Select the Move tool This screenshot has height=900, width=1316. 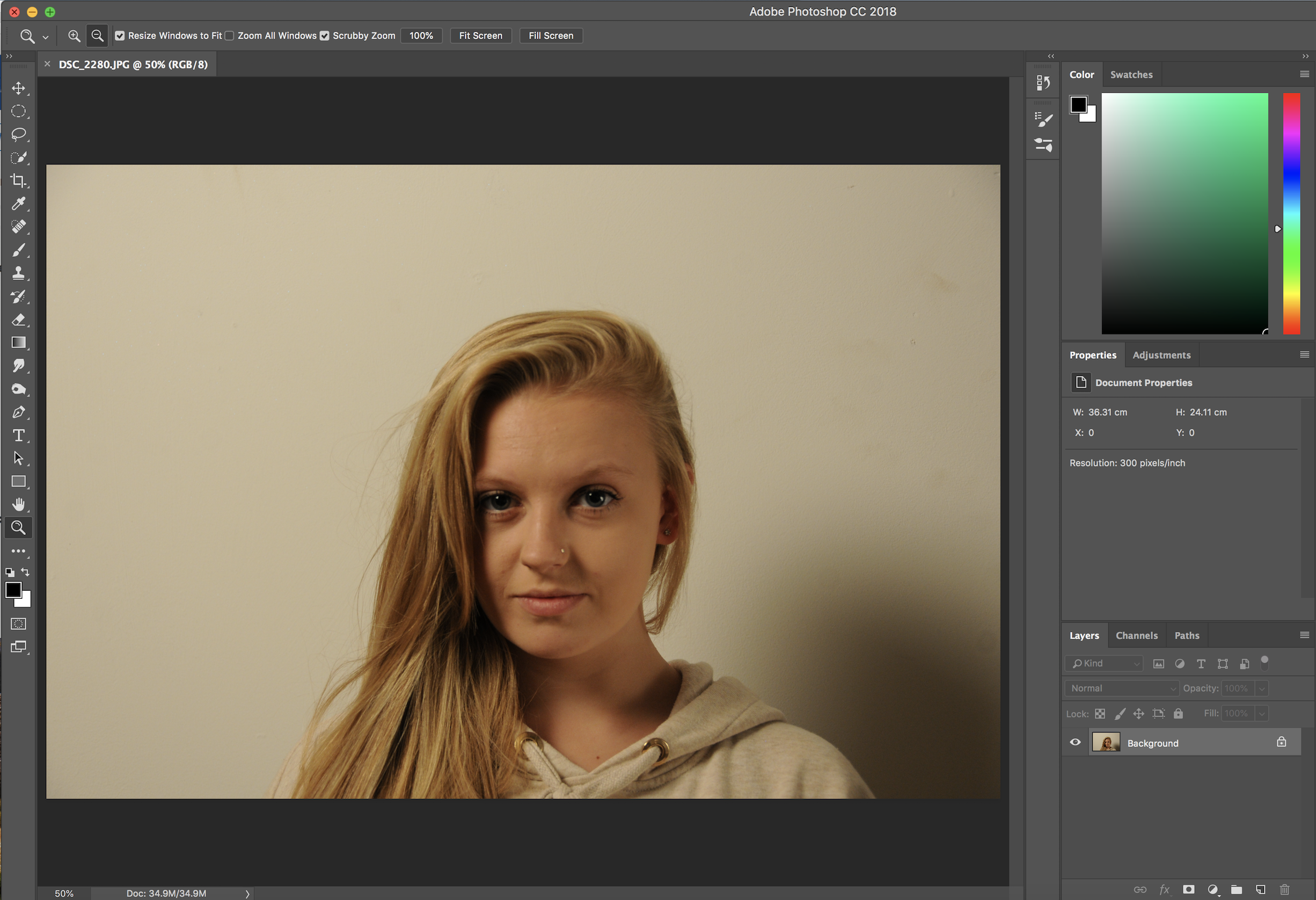pos(19,89)
